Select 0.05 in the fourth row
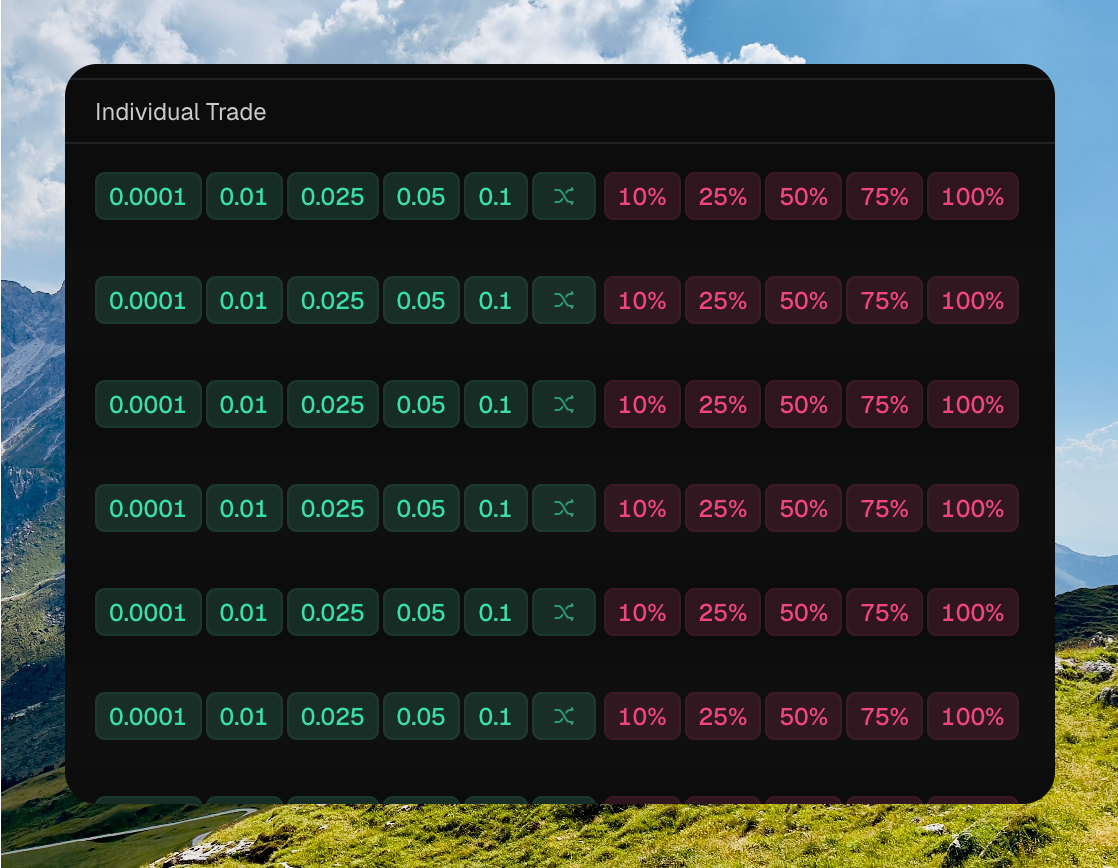 [421, 509]
